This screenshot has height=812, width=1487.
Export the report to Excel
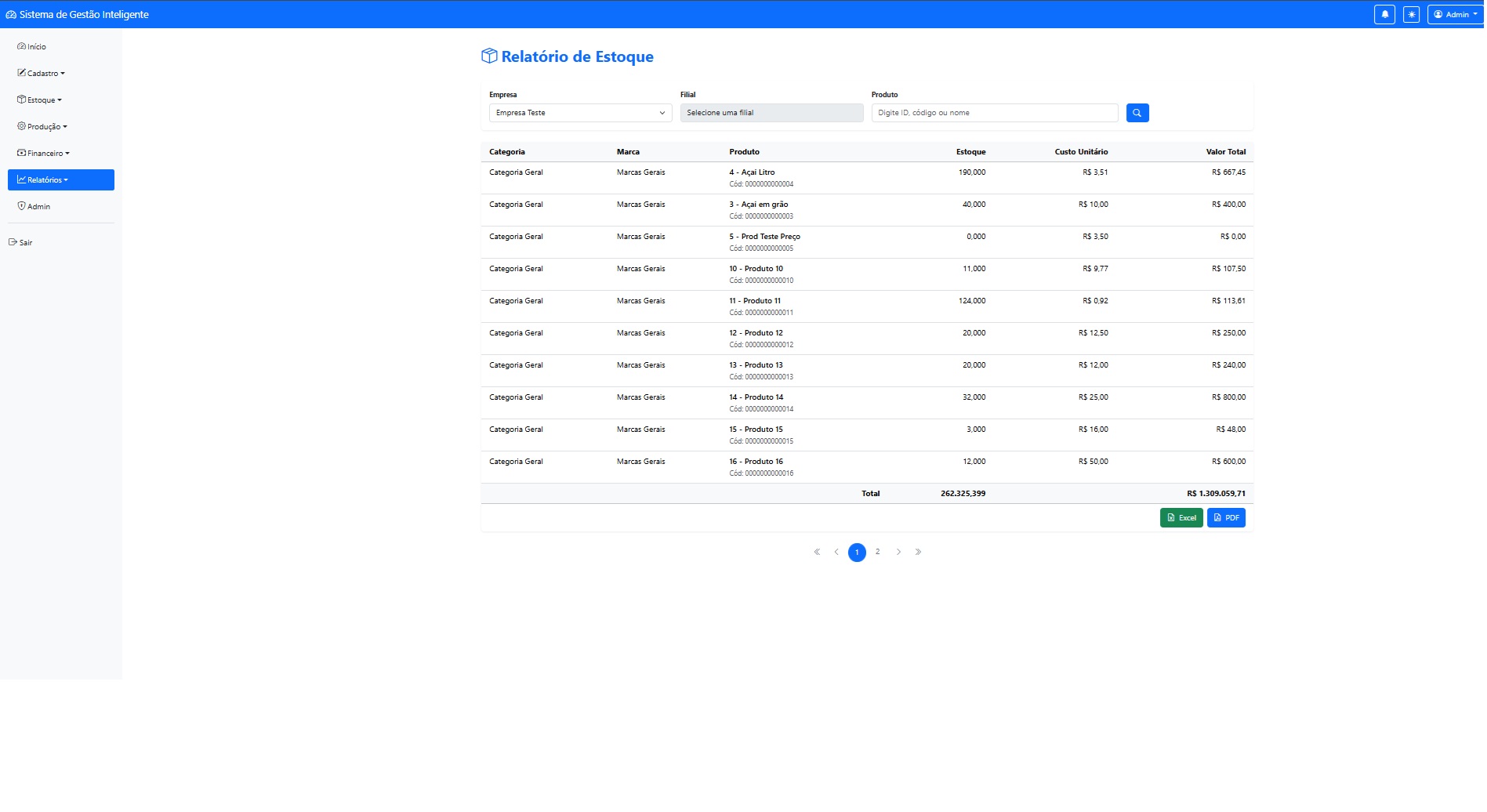(x=1181, y=518)
